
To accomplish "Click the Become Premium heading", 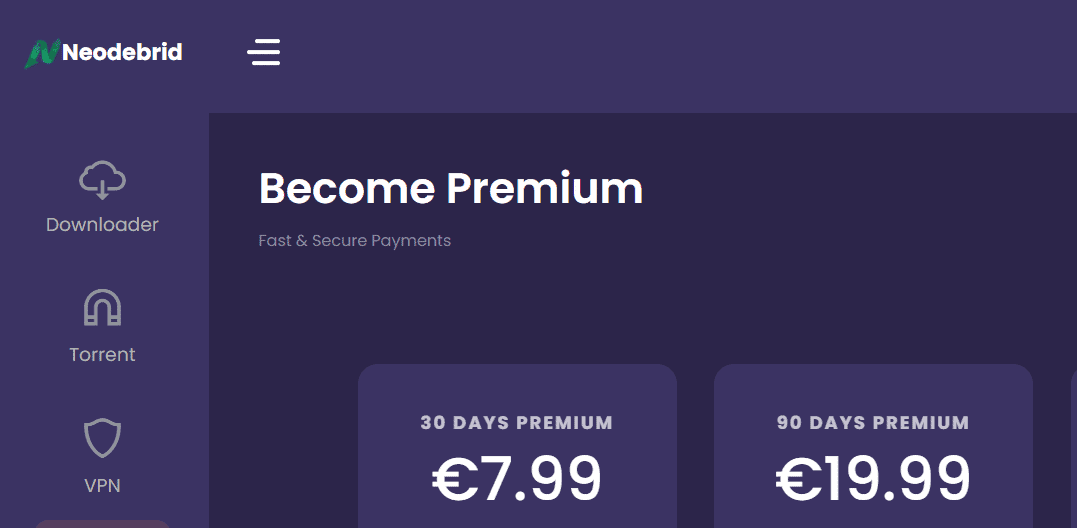I will click(x=451, y=188).
